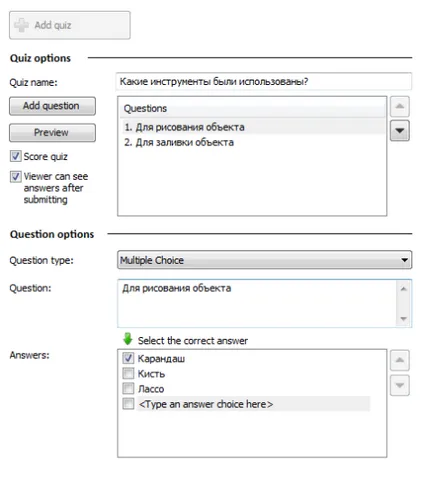Click the Type an answer choice here row
The image size is (434, 488).
(x=253, y=404)
